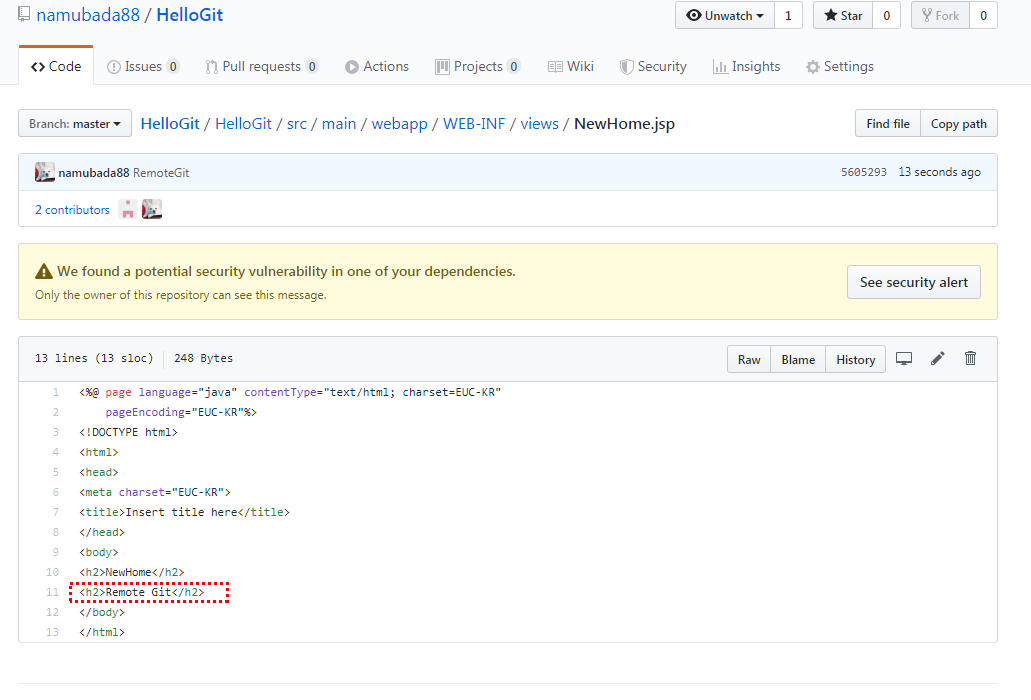Delete file using trash can icon
Viewport: 1031px width, 700px height.
[971, 358]
